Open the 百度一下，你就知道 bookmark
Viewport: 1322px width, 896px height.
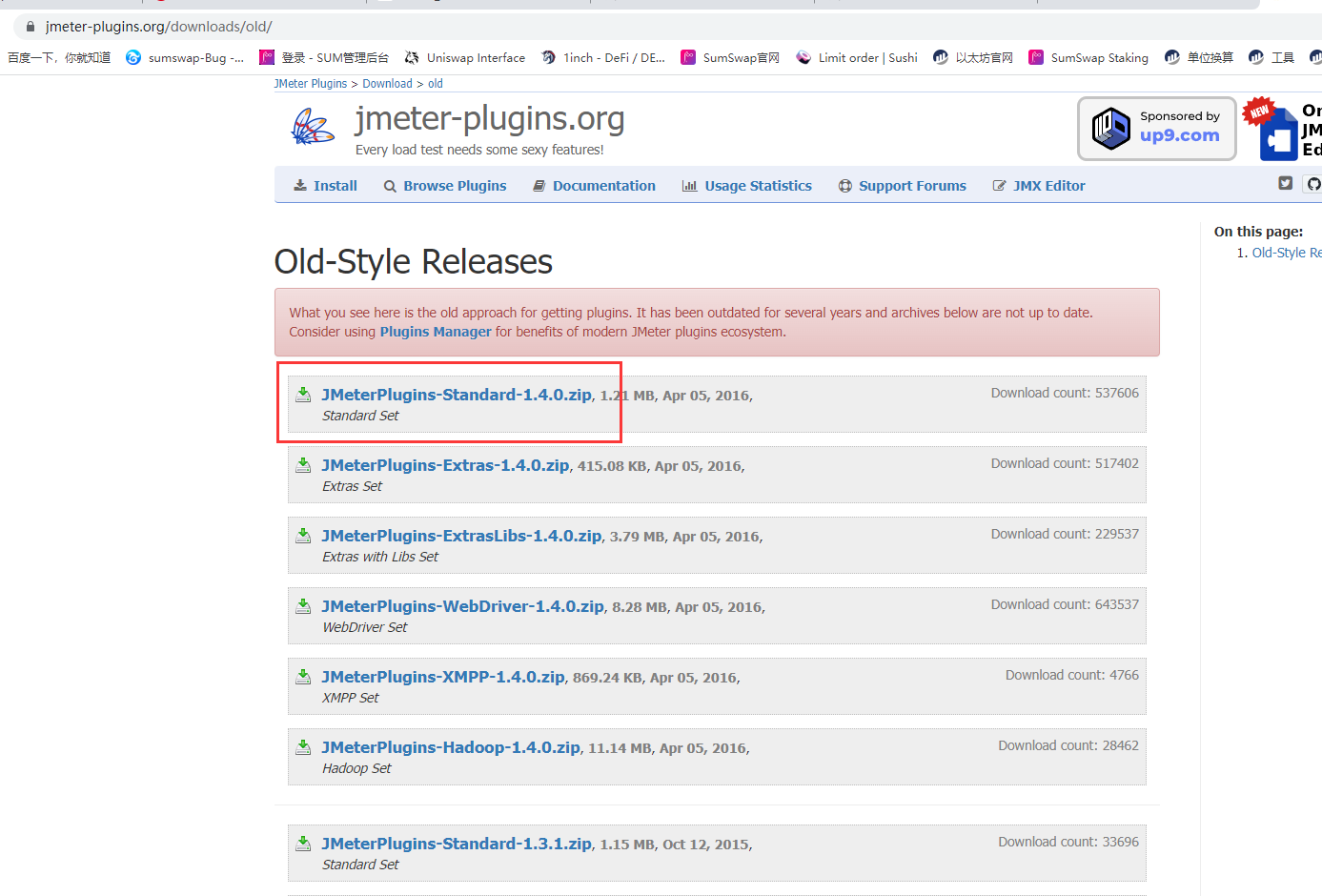59,58
